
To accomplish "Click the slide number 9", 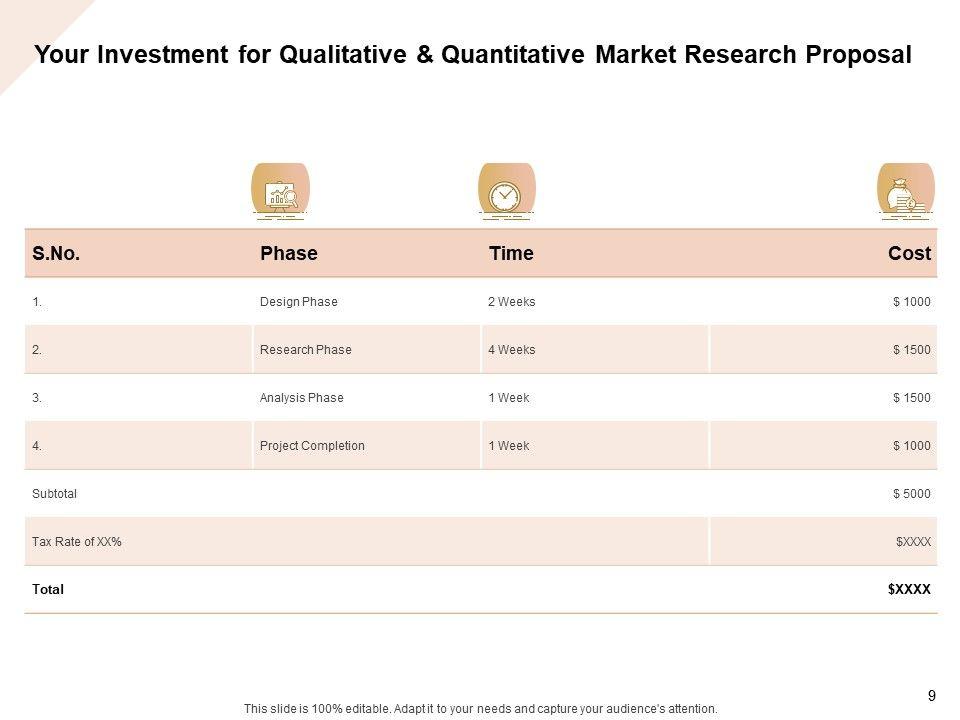I will (x=932, y=696).
